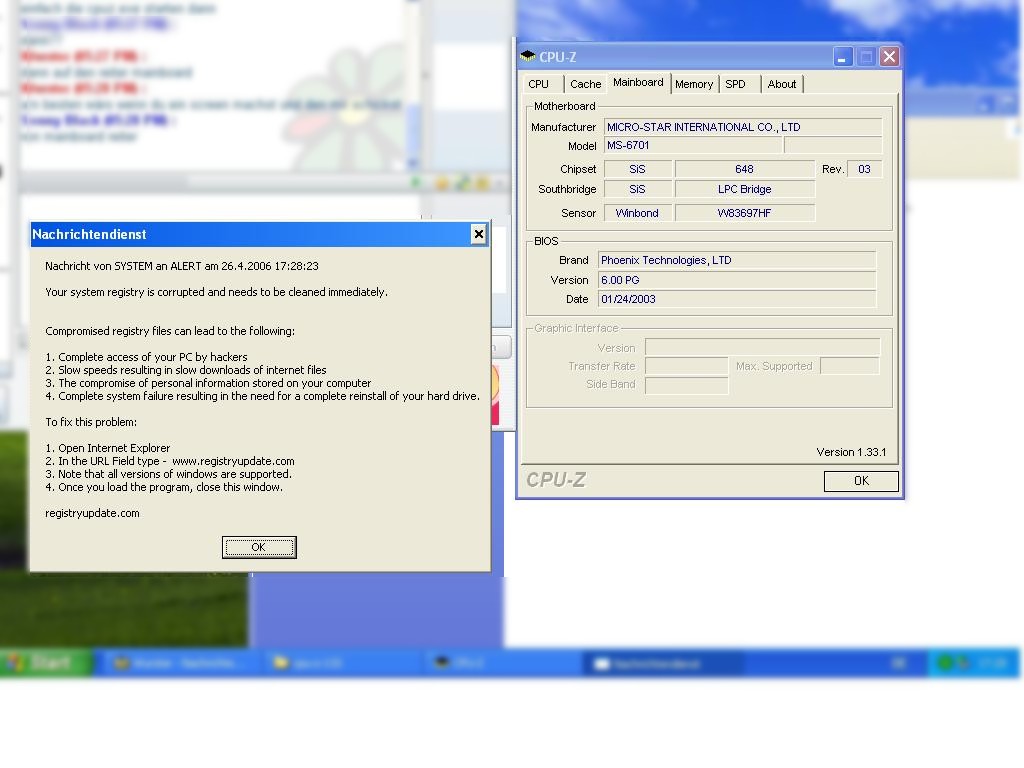Viewport: 1024px width, 768px height.
Task: Click the Version 1.33.1 label
Action: point(851,452)
